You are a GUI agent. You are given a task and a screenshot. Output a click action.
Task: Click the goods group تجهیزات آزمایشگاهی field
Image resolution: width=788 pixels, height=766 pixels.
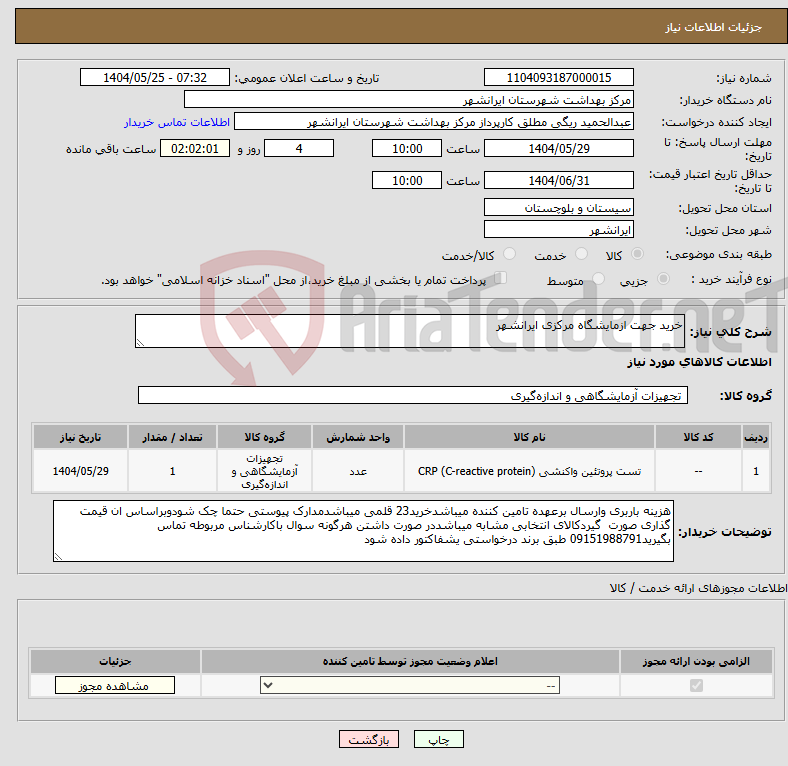click(x=413, y=395)
